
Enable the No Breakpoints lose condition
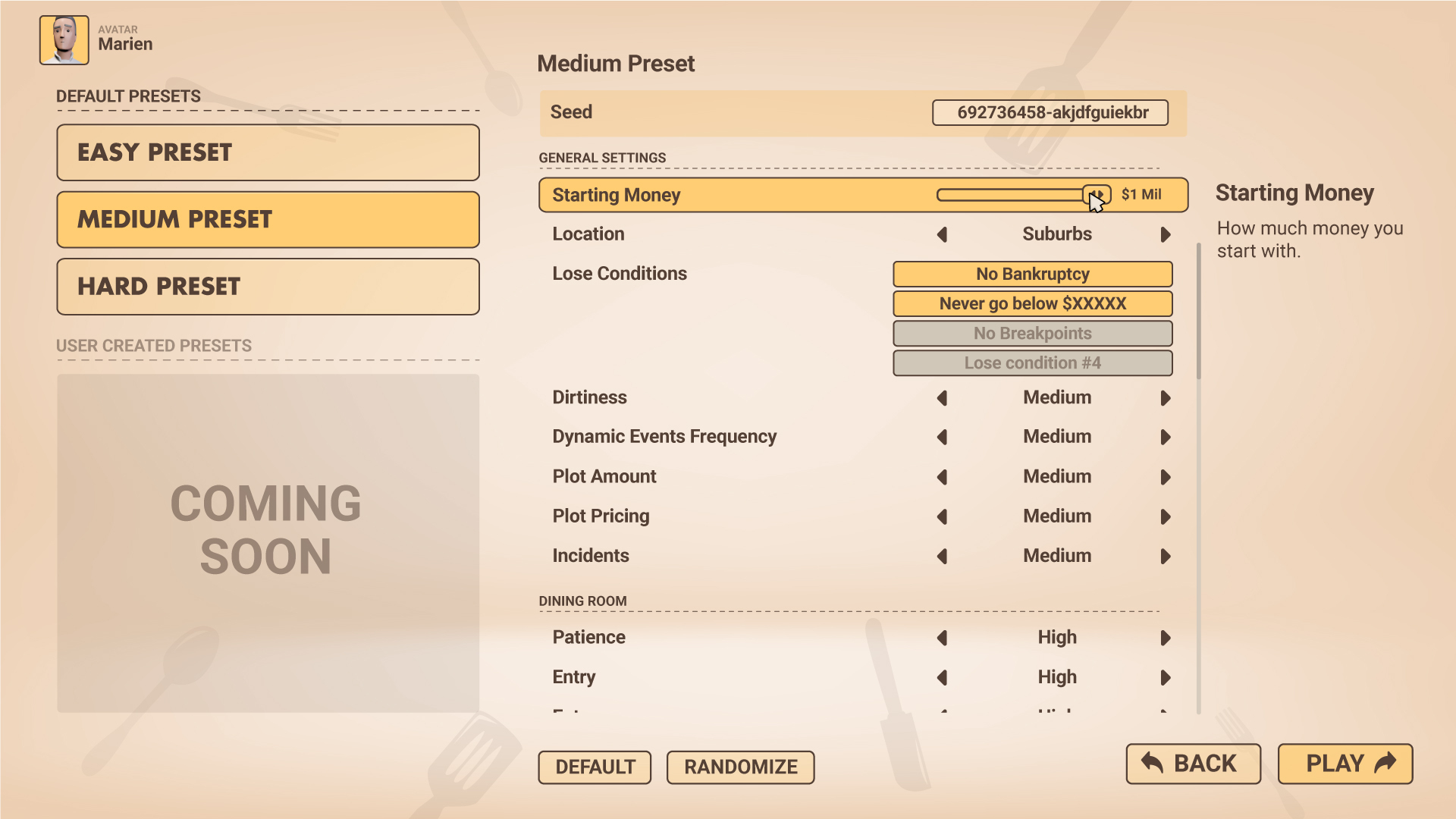1032,333
